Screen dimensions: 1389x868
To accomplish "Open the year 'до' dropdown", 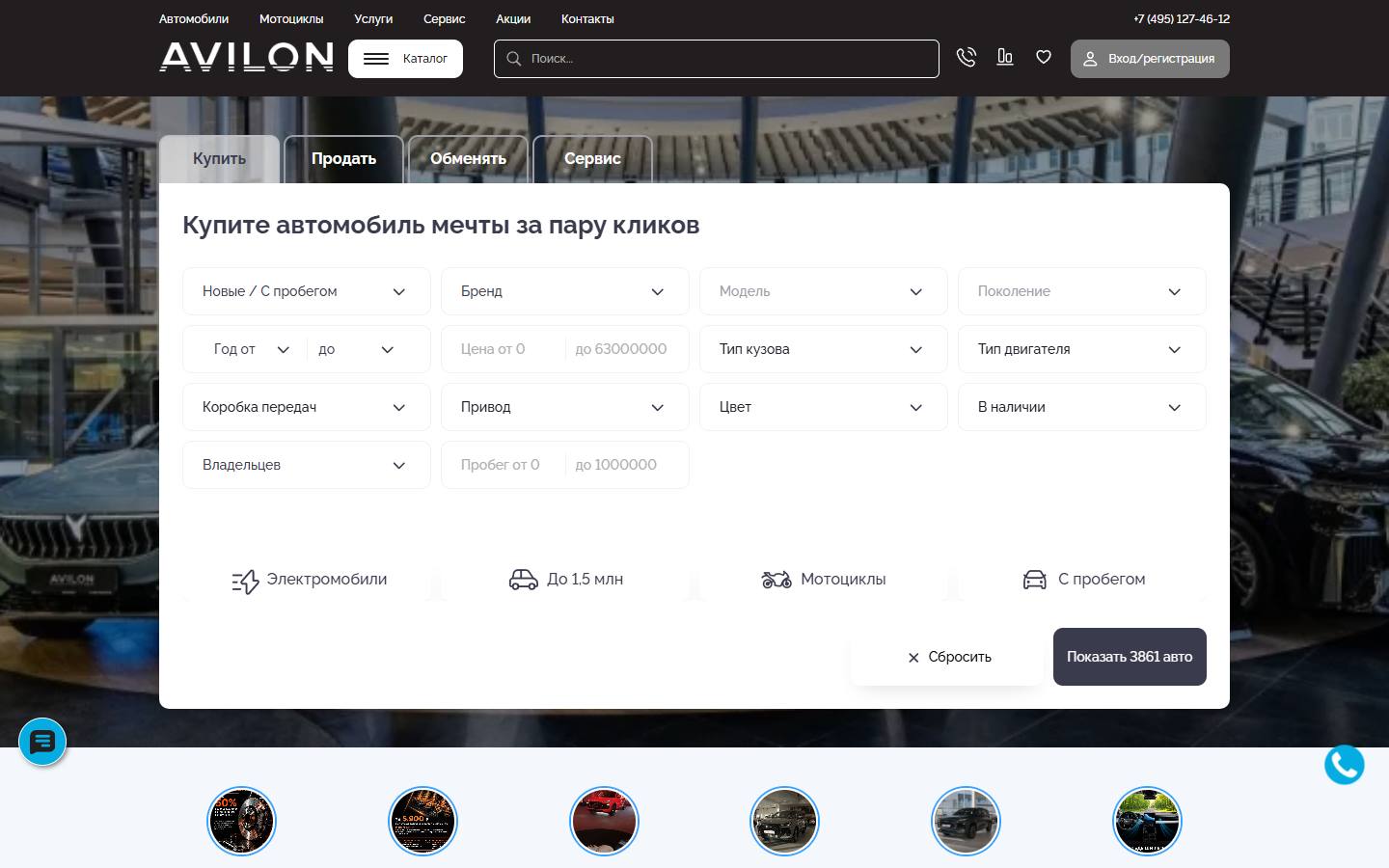I will [x=357, y=349].
